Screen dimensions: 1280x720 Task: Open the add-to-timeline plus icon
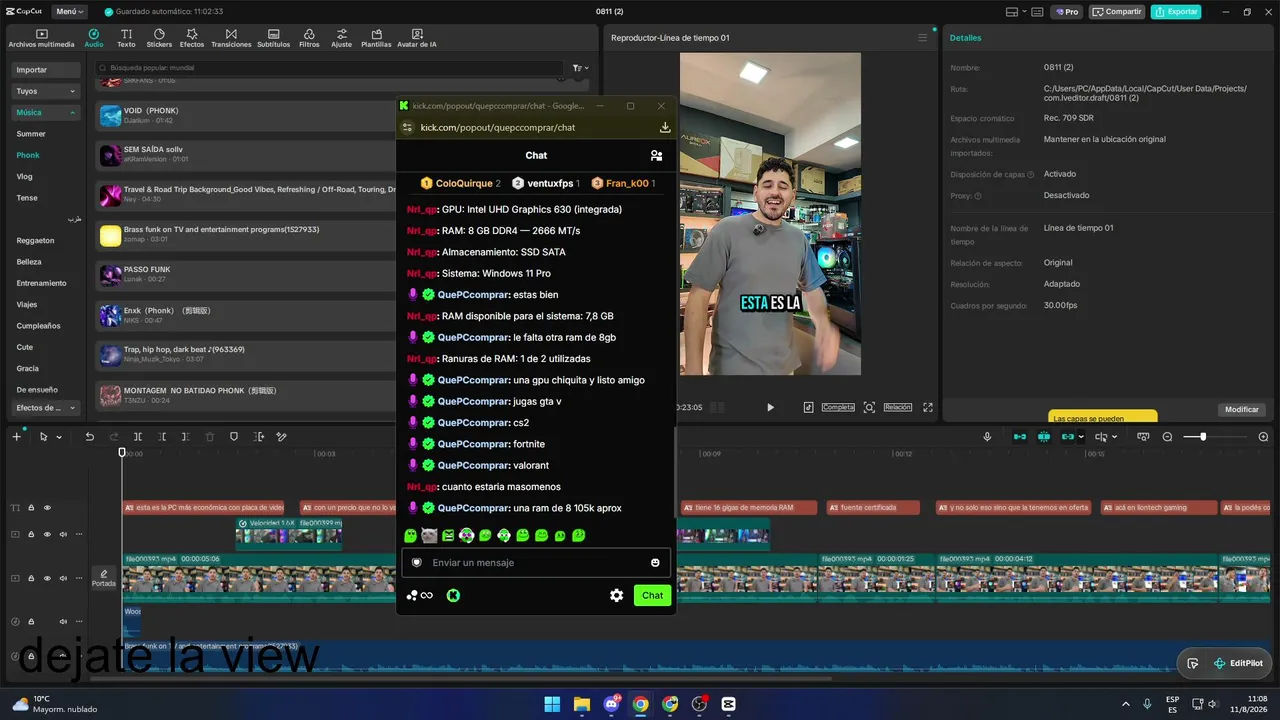pyautogui.click(x=16, y=437)
